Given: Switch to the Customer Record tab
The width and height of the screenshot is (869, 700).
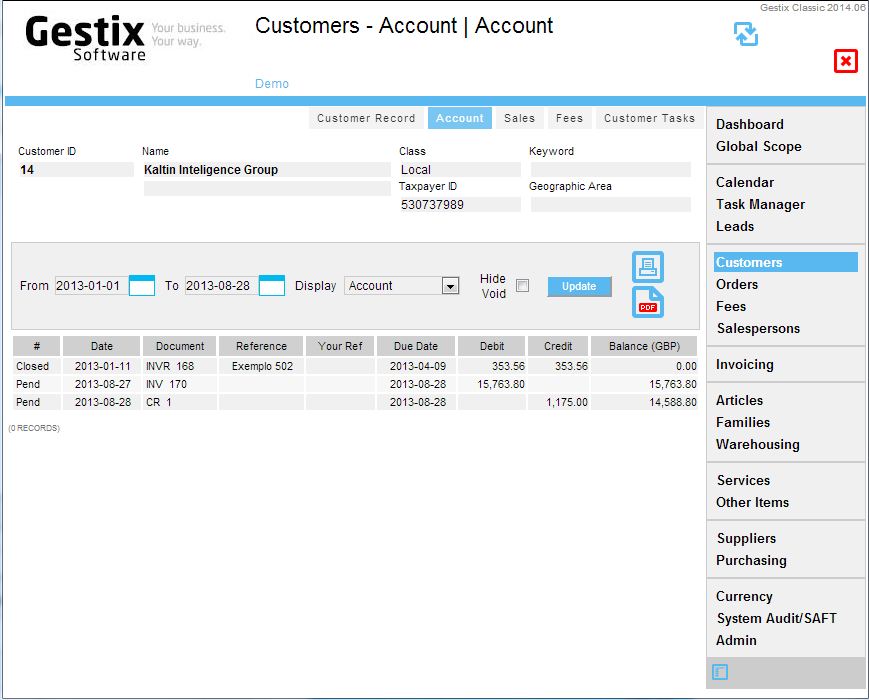Looking at the screenshot, I should pyautogui.click(x=366, y=118).
